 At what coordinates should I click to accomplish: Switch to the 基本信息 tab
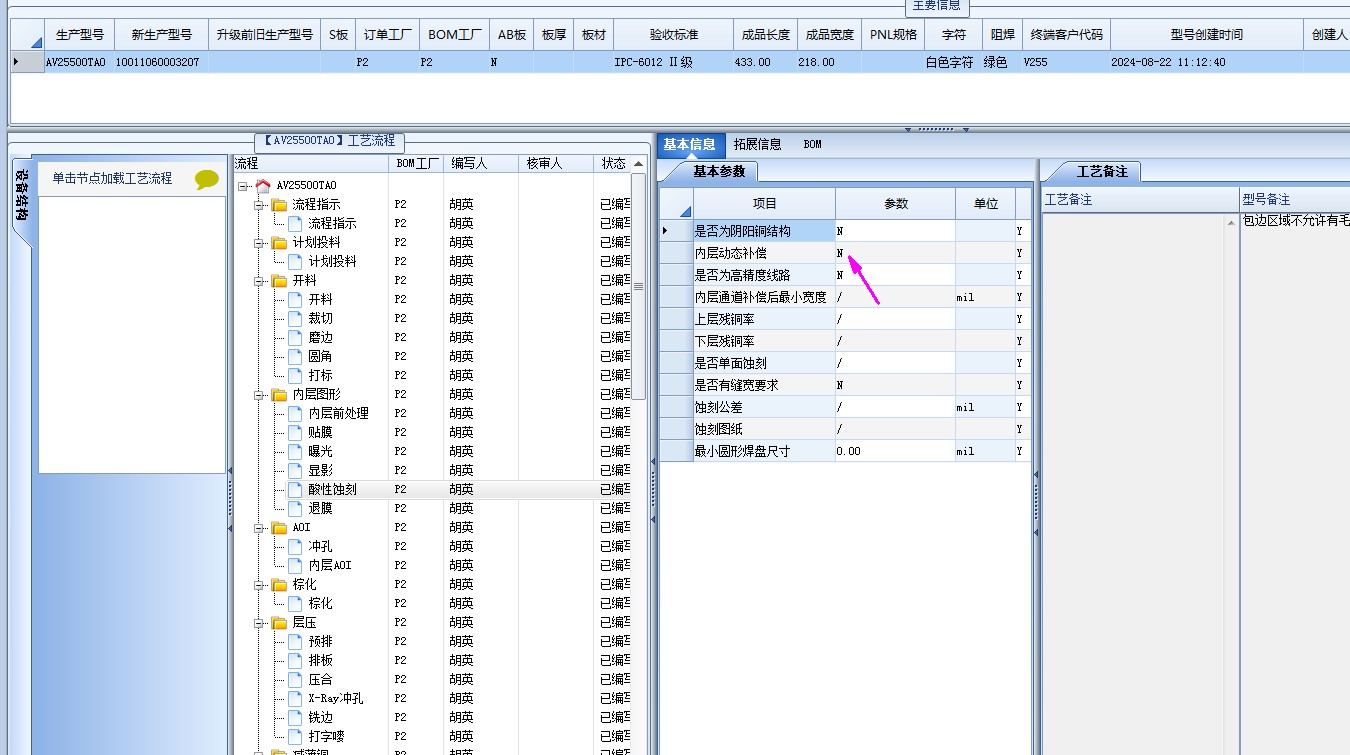(689, 144)
